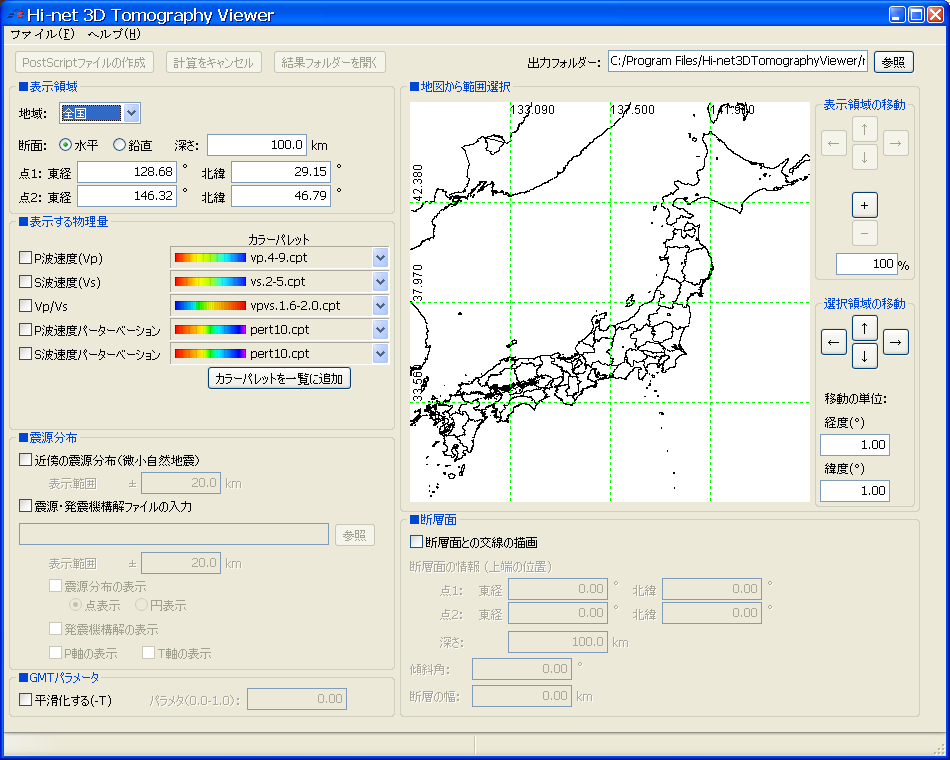The height and width of the screenshot is (760, 950).
Task: Click the 参照 button for output folder
Action: [894, 62]
